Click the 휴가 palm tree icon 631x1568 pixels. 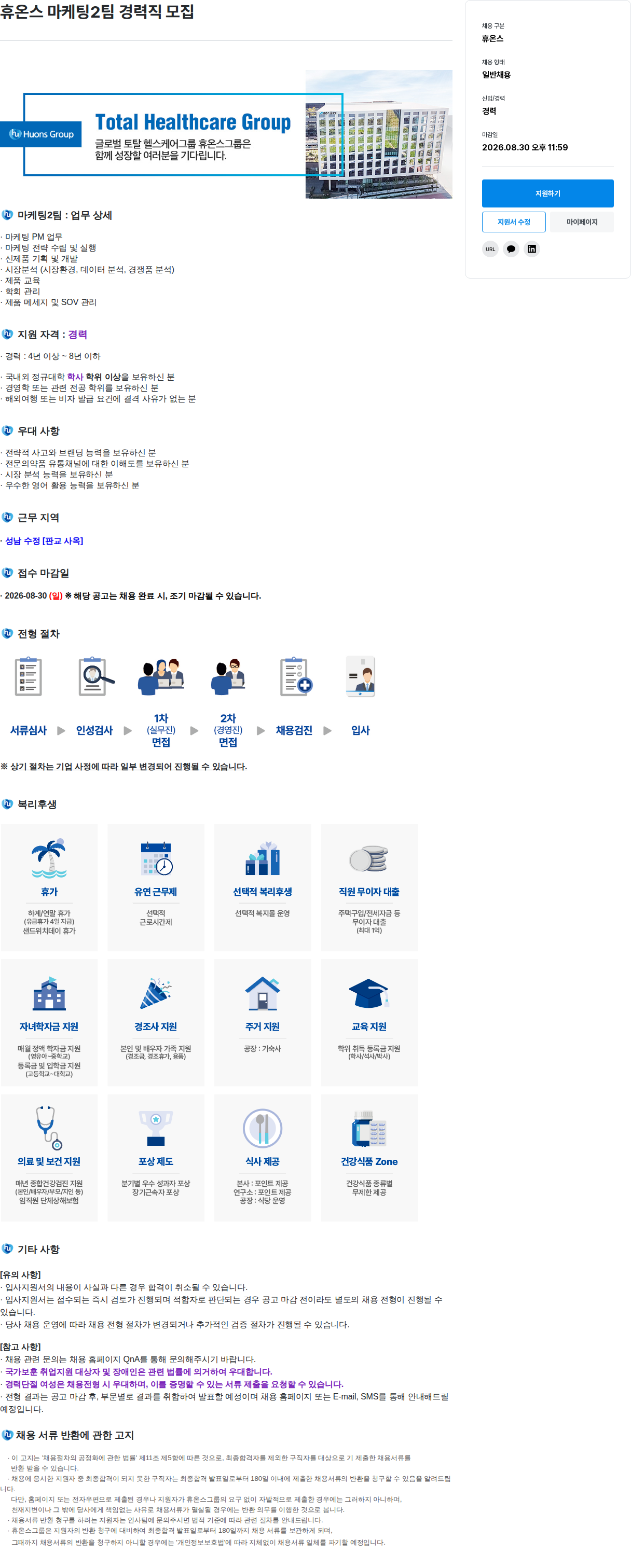(x=49, y=858)
